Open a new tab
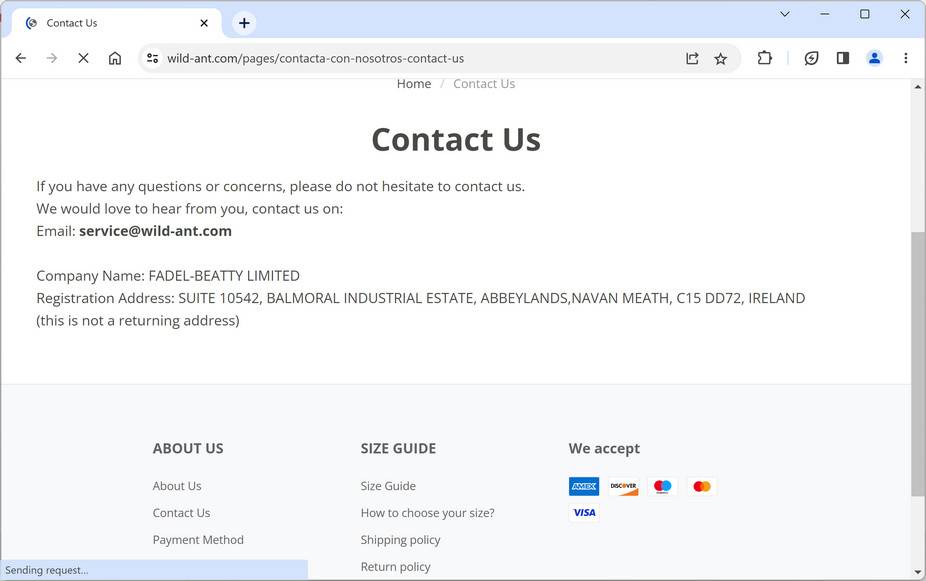This screenshot has height=581, width=926. (x=244, y=23)
